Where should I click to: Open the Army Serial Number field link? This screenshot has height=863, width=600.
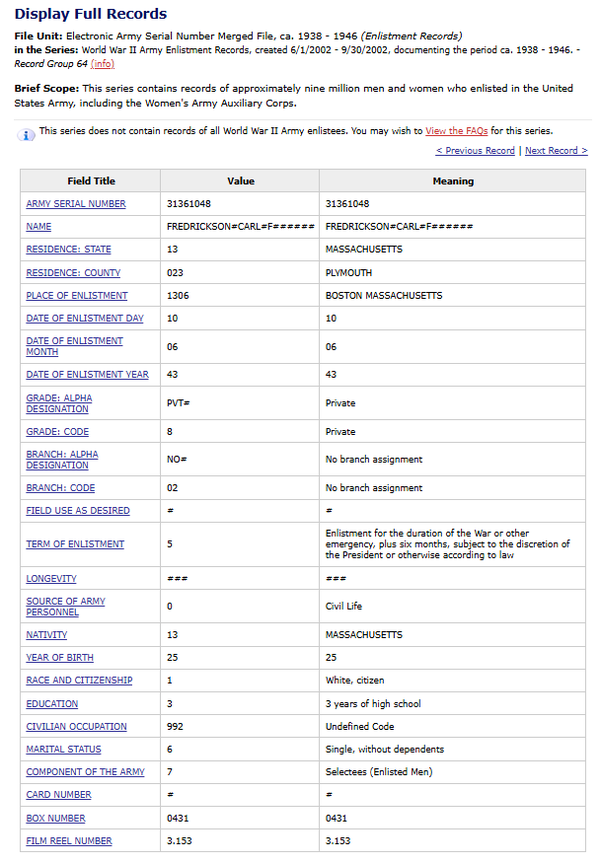pyautogui.click(x=76, y=204)
